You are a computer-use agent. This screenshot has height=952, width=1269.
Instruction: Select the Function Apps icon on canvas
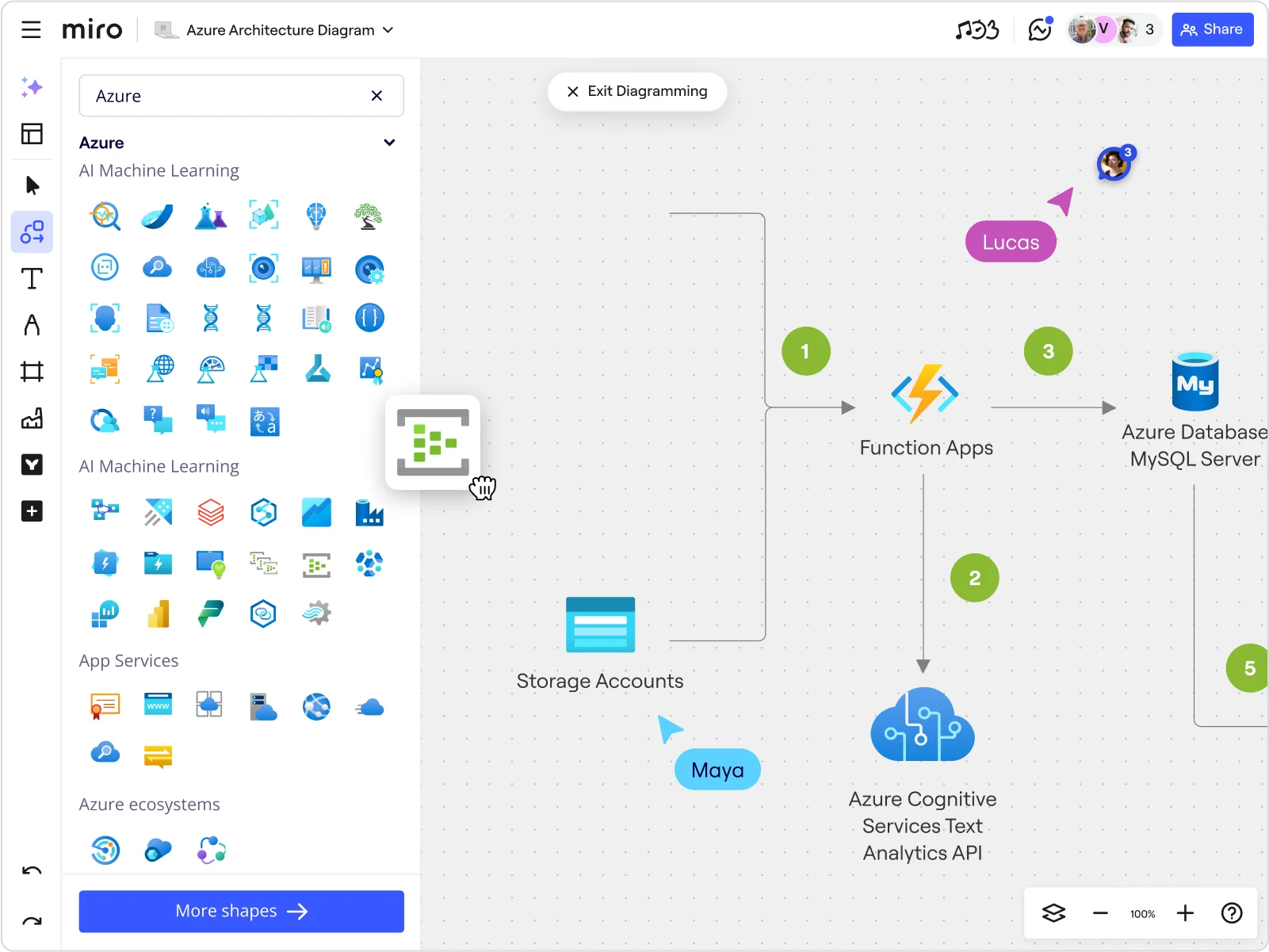click(924, 393)
